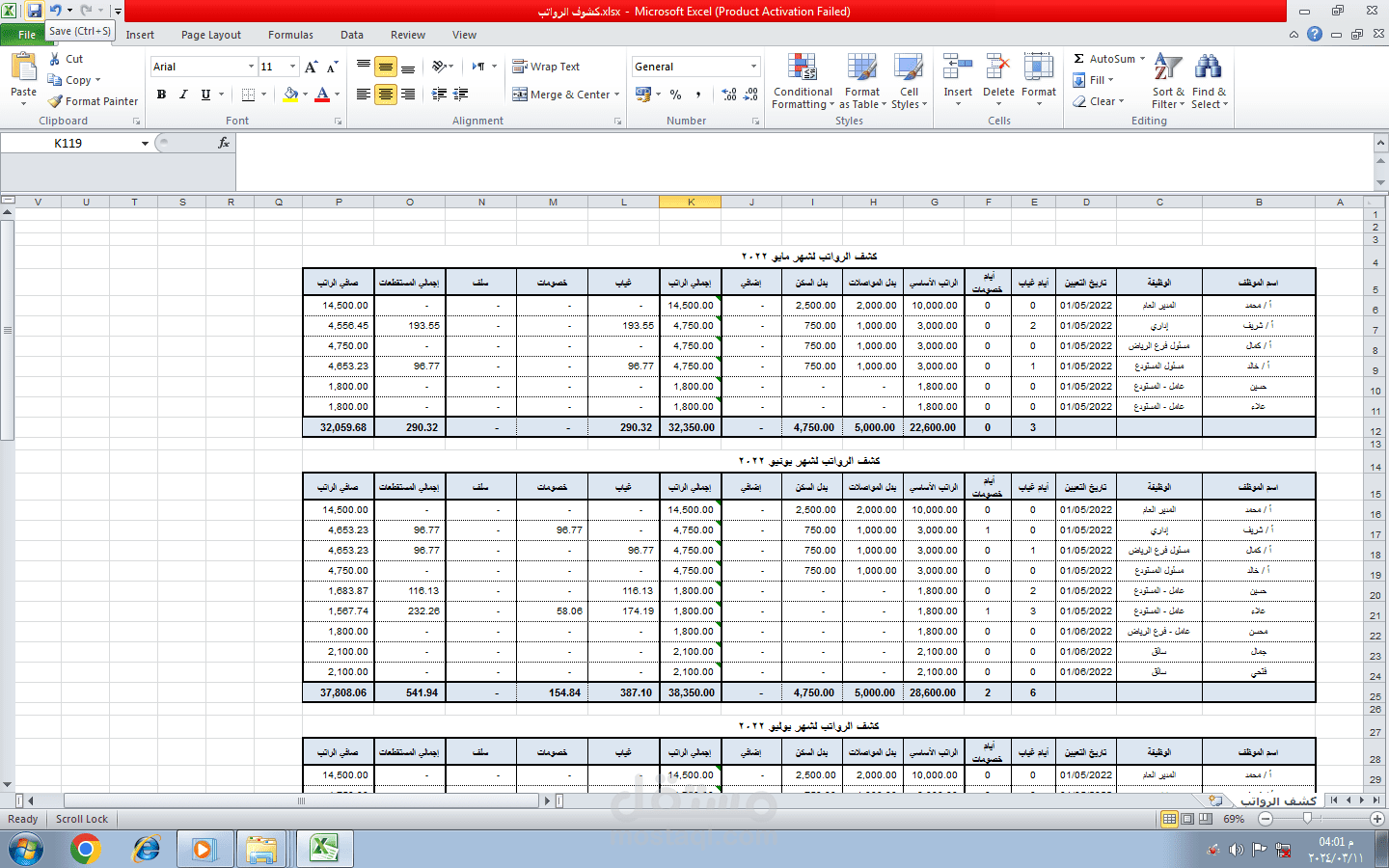Open Google Chrome from the taskbar
The width and height of the screenshot is (1389, 868).
(86, 849)
